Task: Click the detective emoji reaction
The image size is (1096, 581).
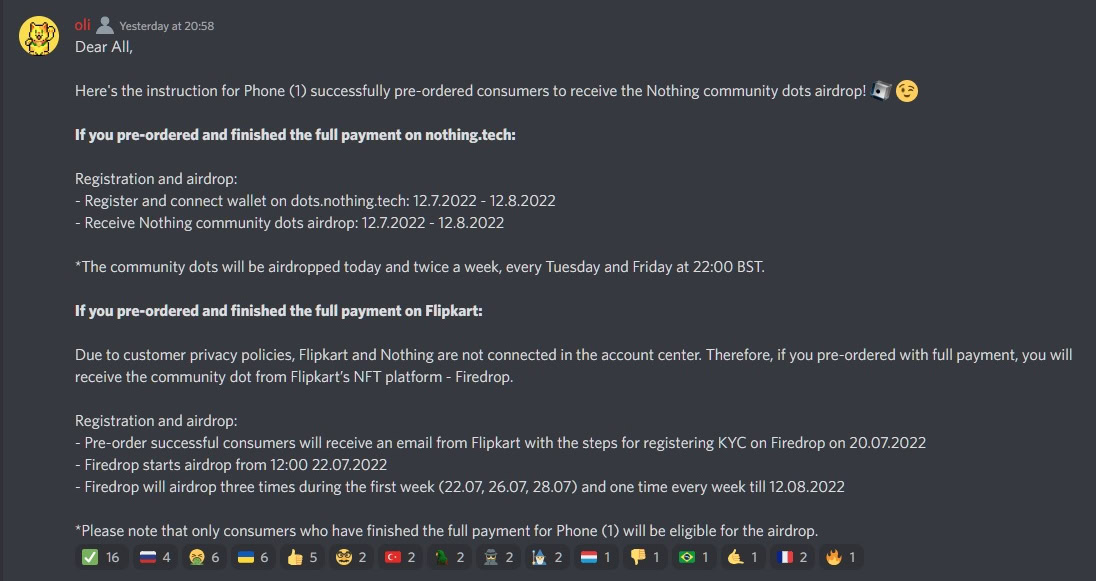Action: tap(497, 558)
